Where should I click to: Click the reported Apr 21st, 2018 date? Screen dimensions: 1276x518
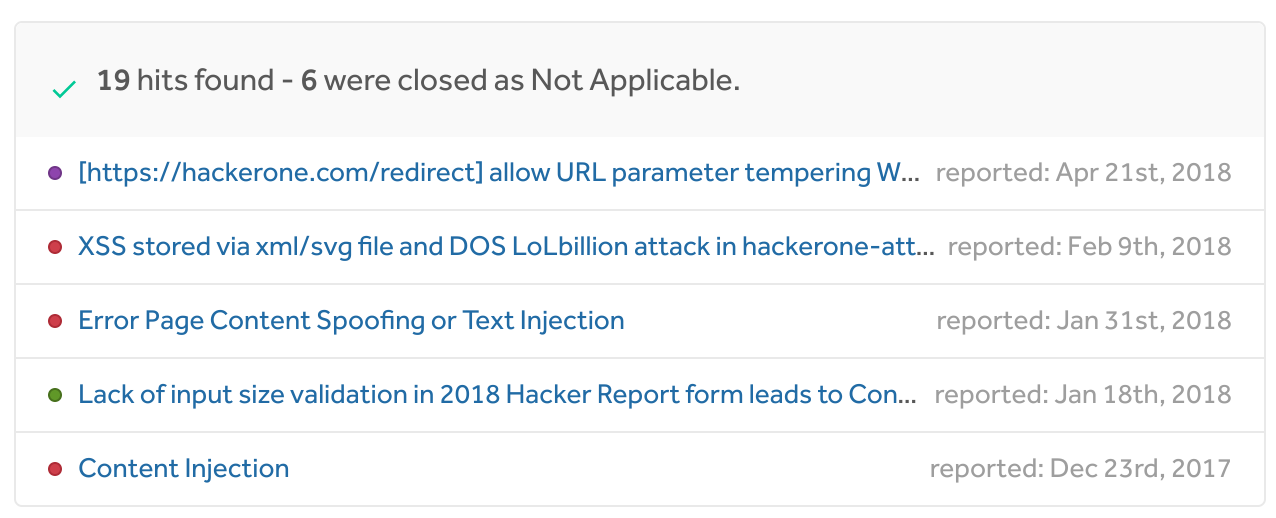(1083, 173)
